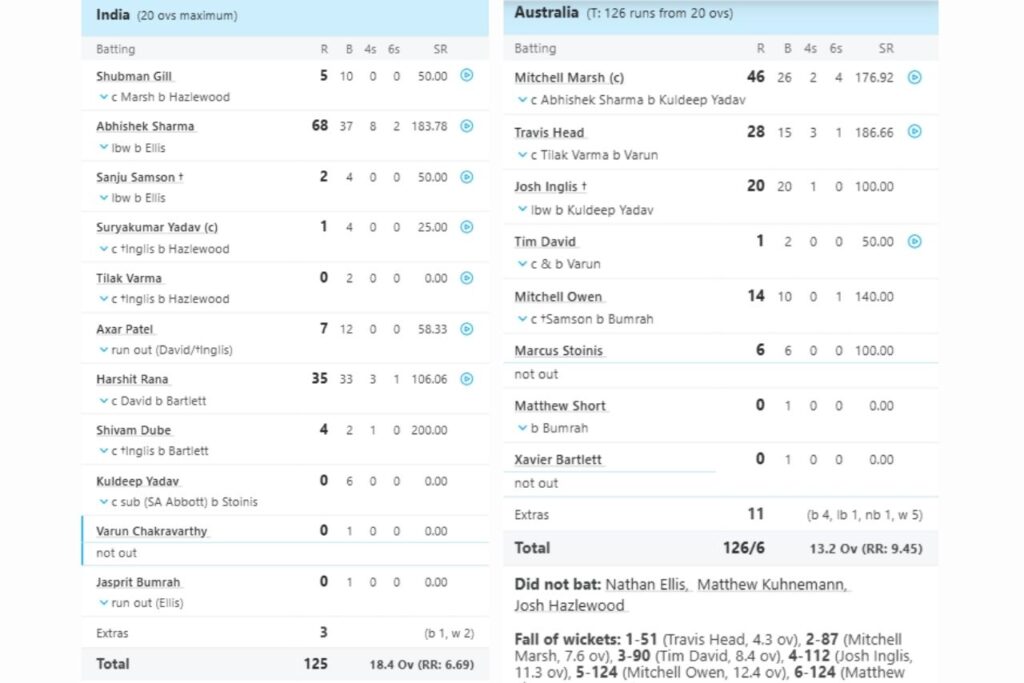Expand Shubman Gill's dismissal details chevron
This screenshot has height=683, width=1024.
point(104,97)
